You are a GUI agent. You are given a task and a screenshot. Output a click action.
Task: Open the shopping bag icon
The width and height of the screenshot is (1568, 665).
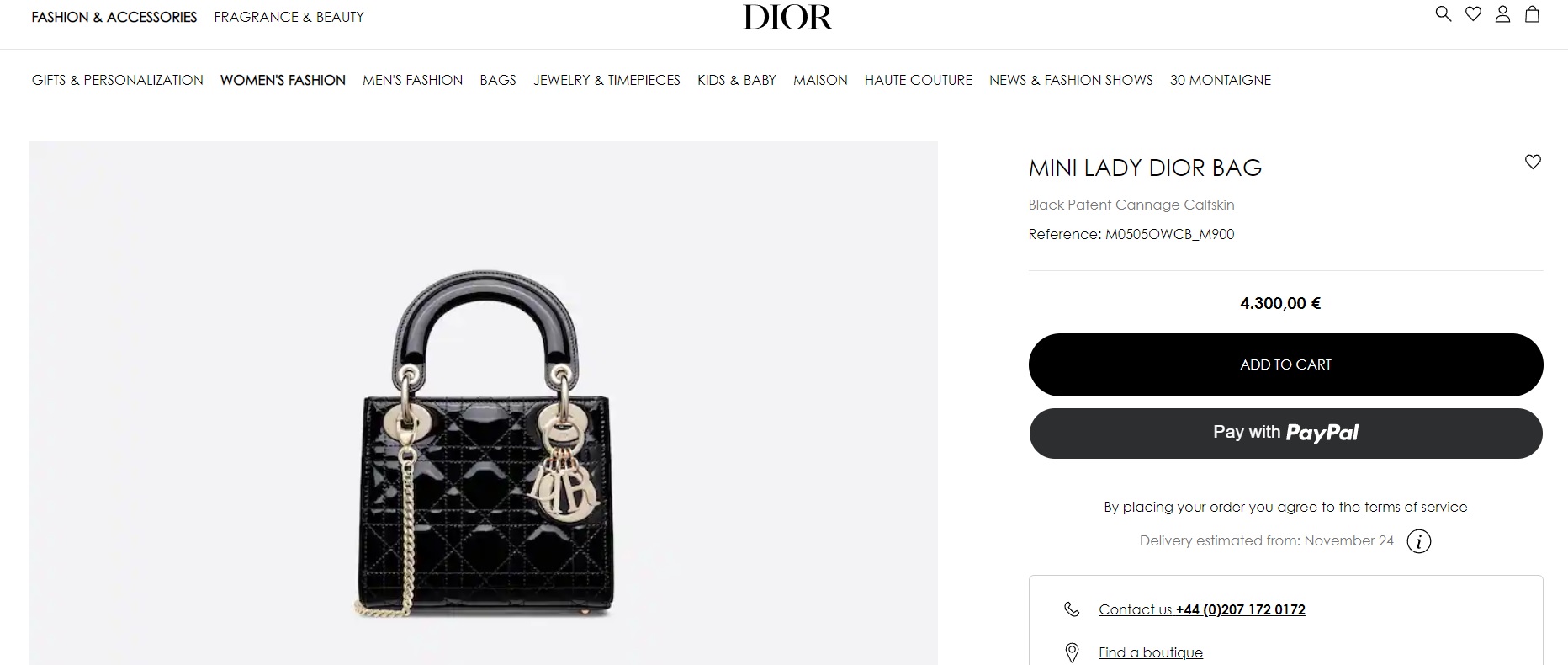click(1533, 14)
